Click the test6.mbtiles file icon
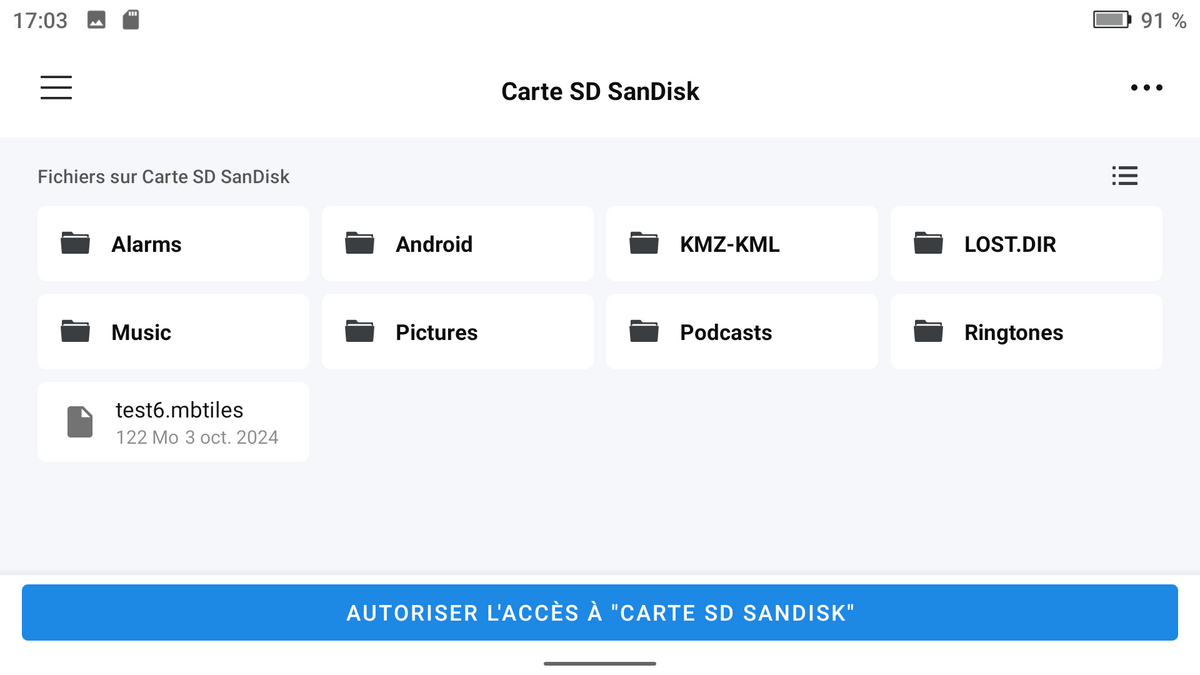This screenshot has height=675, width=1200. tap(80, 422)
